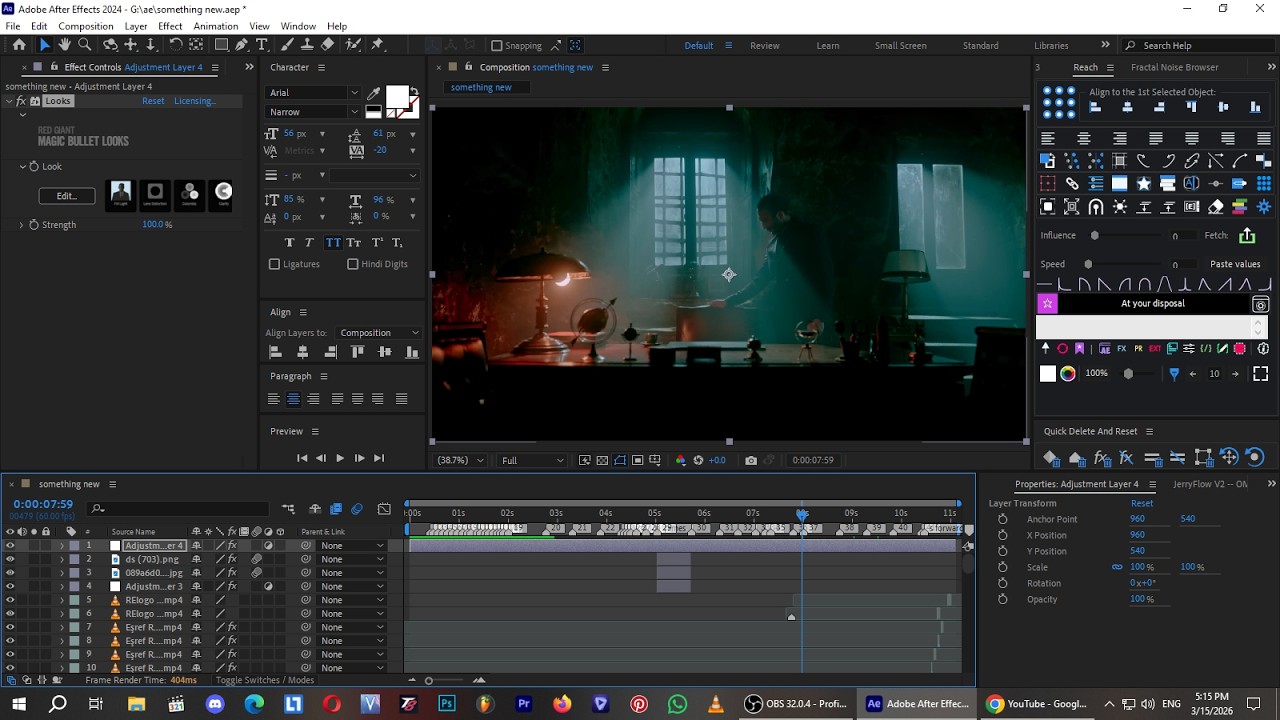
Task: Hide the ds (703).png layer eye
Action: point(10,559)
